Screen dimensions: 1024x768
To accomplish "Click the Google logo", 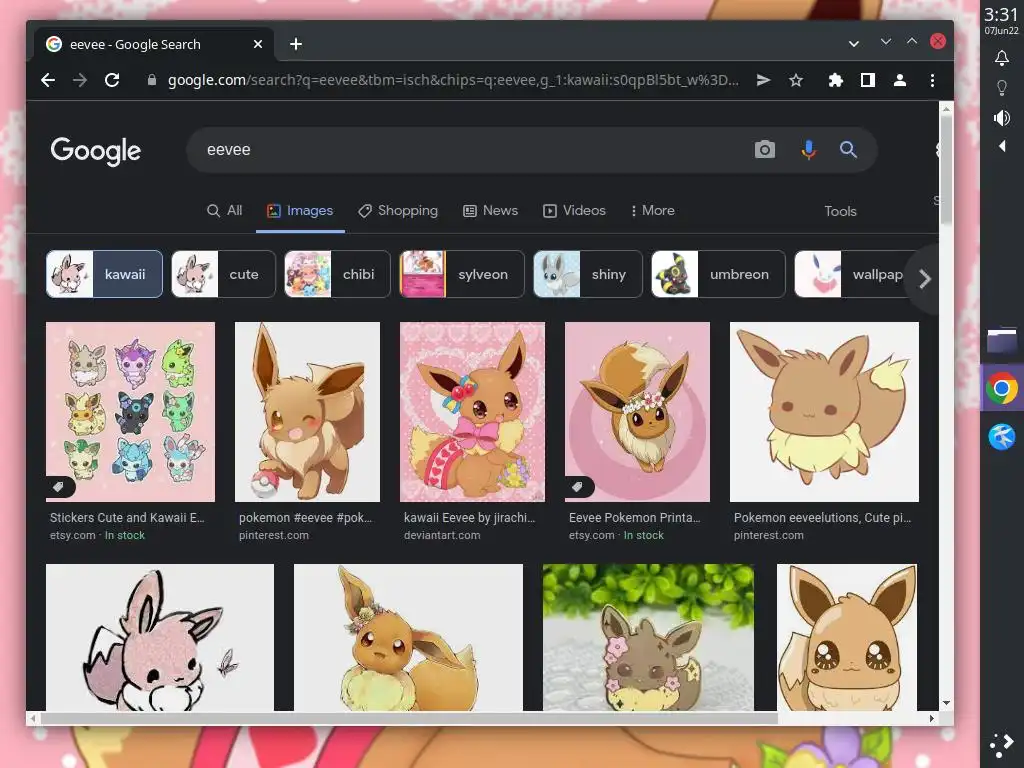I will (96, 151).
